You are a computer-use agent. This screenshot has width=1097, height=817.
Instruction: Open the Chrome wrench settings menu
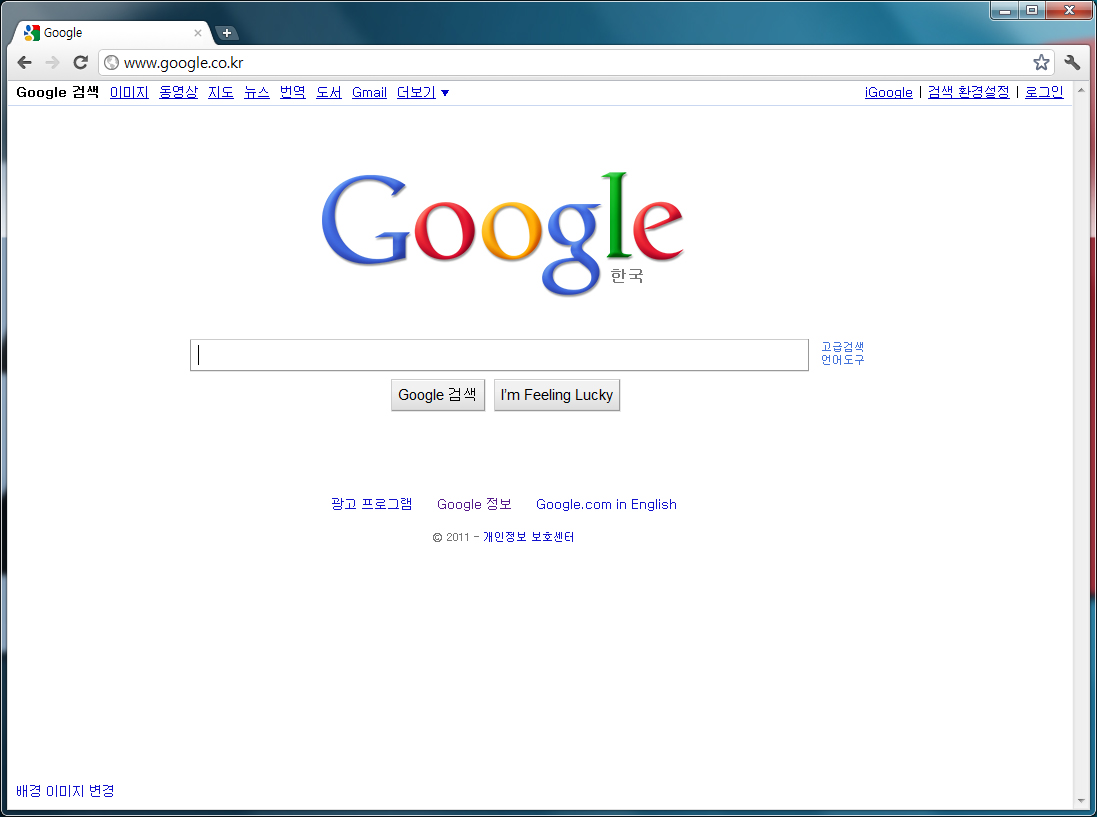pyautogui.click(x=1072, y=62)
